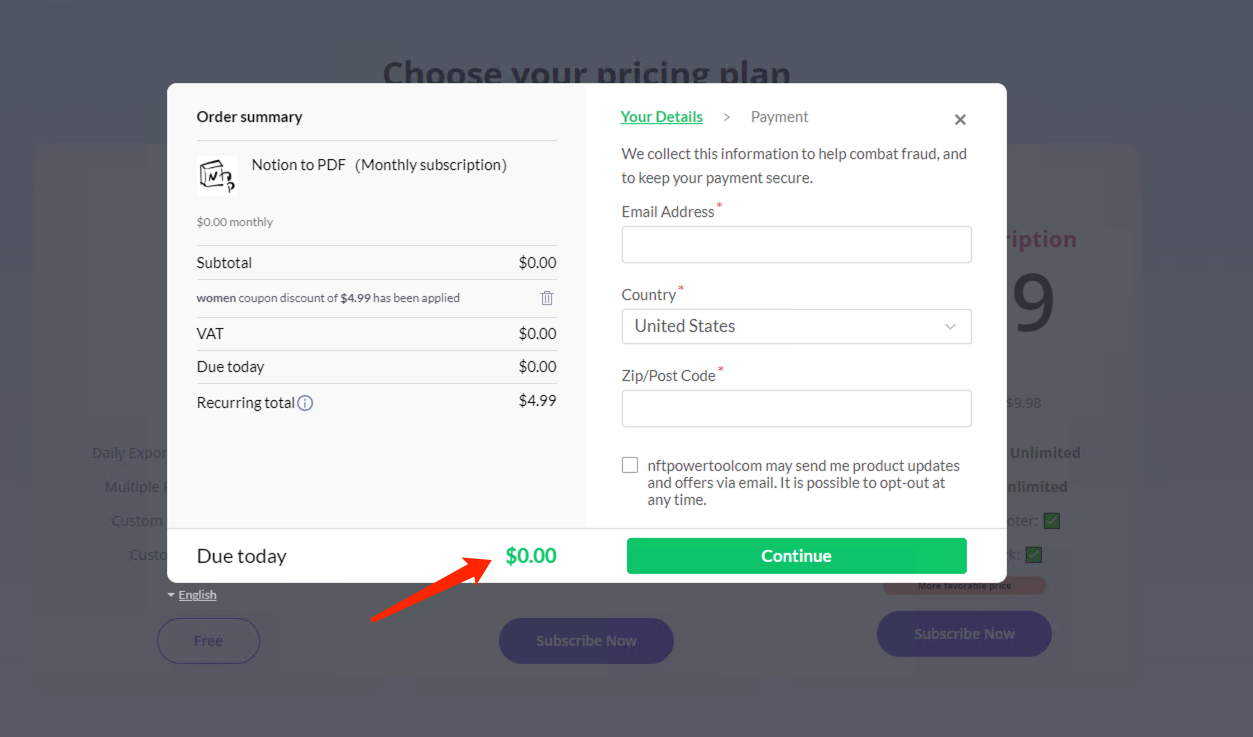Click the rightmost Subscribe Now button

point(963,633)
